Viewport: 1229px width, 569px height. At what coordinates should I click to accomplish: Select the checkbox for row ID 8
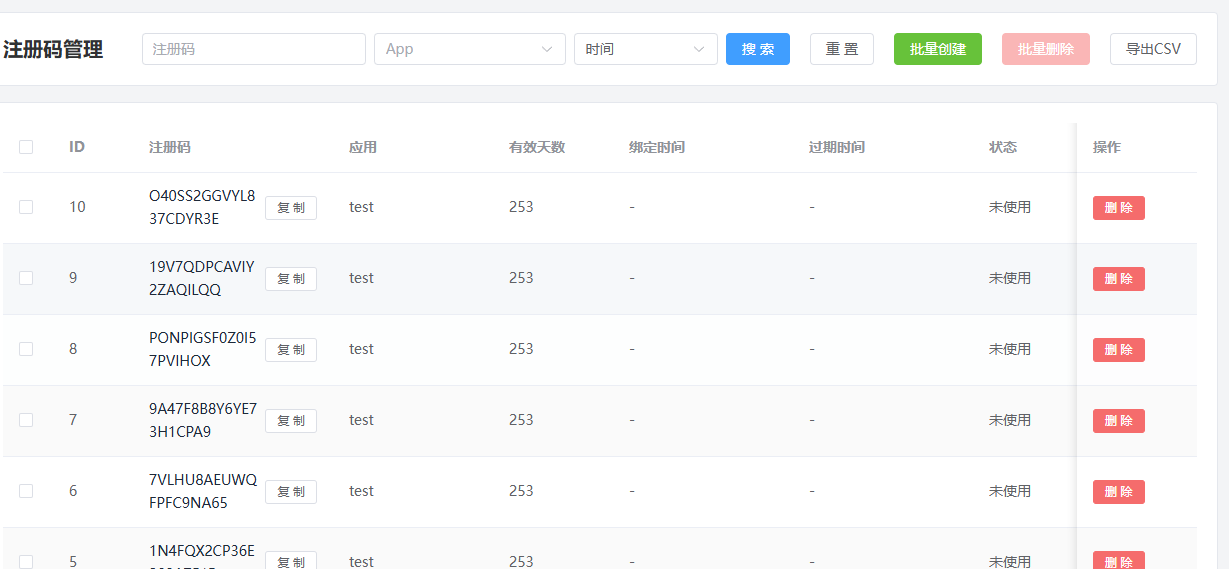[26, 349]
